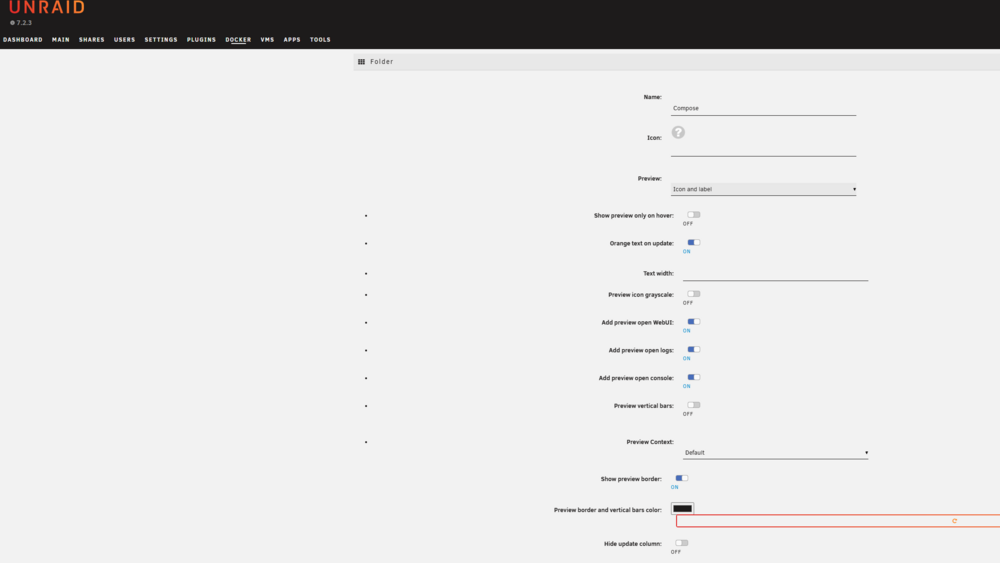
Task: Click the Unraid logo
Action: point(47,8)
